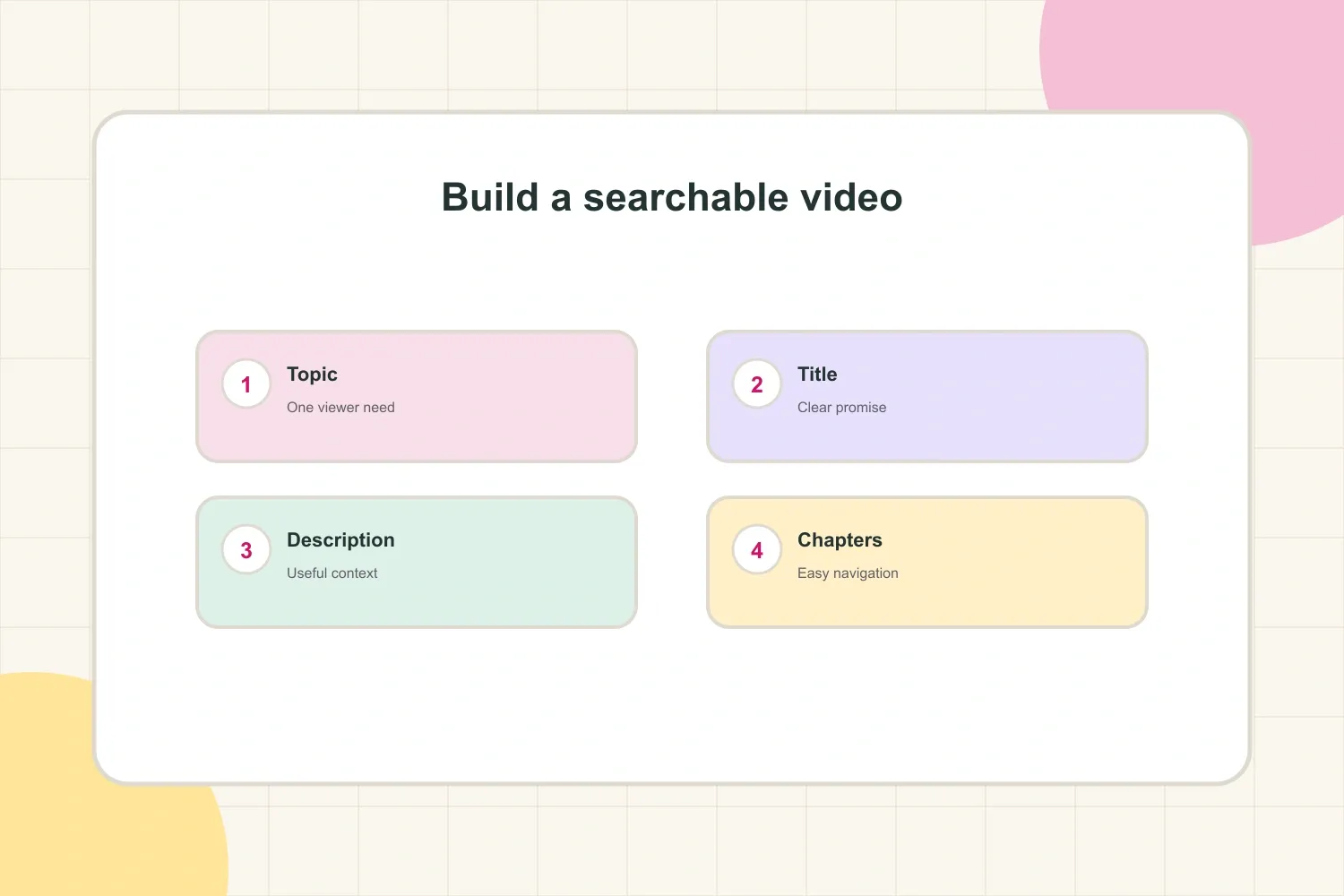This screenshot has width=1344, height=896.
Task: Click the 'Useful context' subtitle
Action: pos(332,573)
